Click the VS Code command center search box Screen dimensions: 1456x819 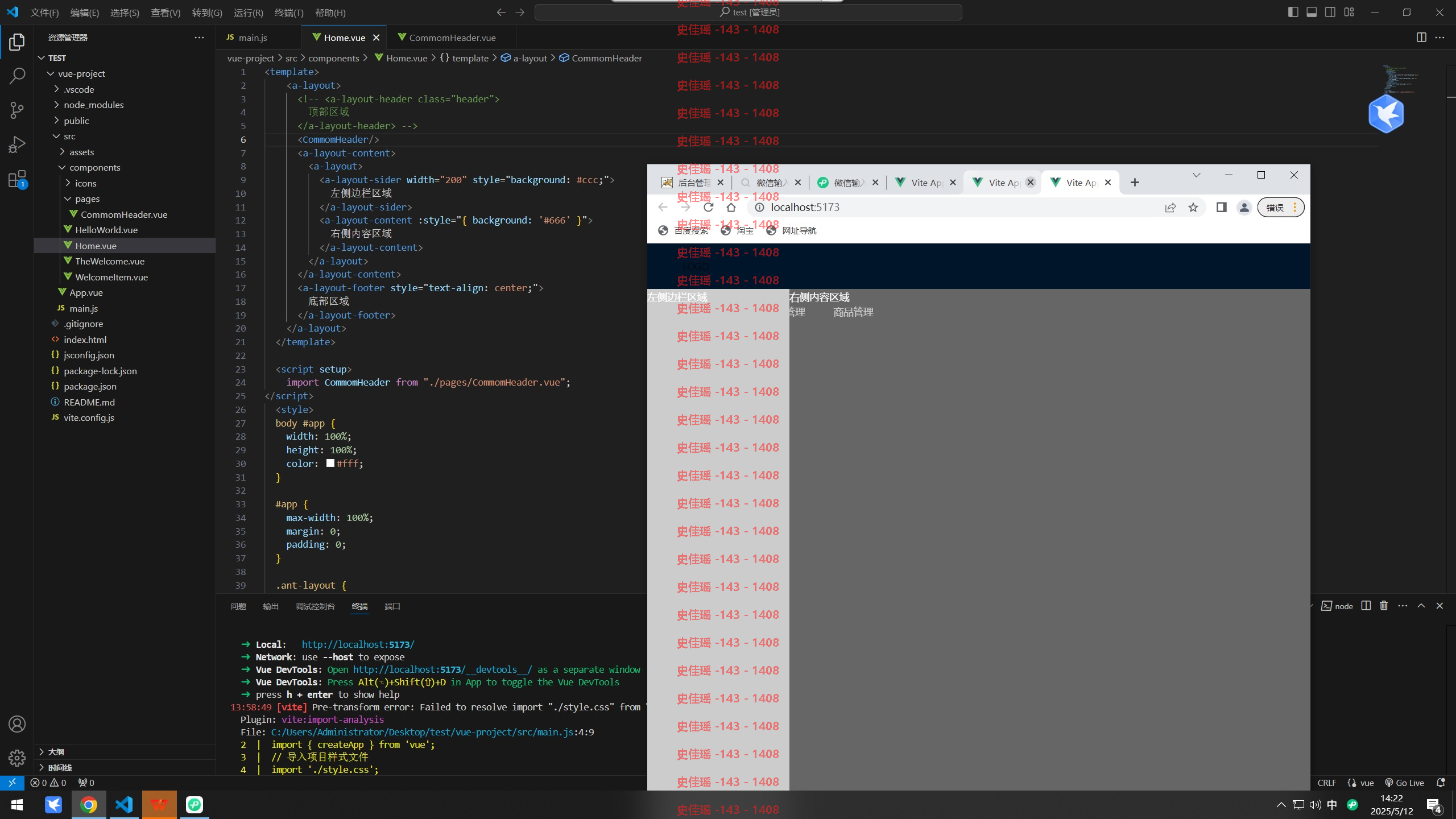[748, 12]
